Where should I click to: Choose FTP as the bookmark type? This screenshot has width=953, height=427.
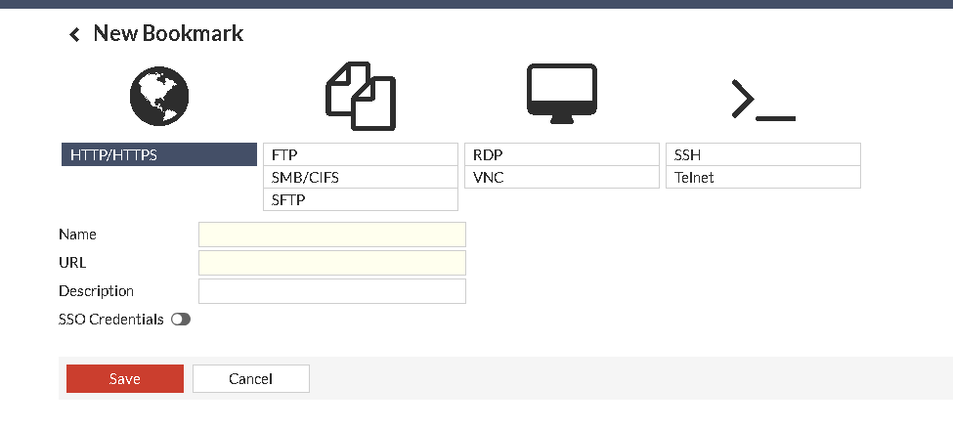tap(360, 155)
